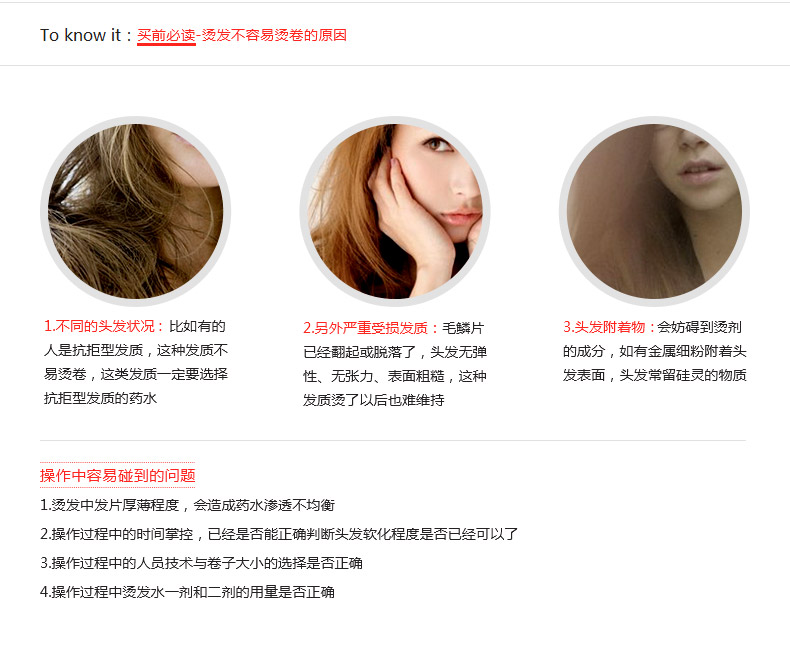This screenshot has height=654, width=790.
Task: Click the 头发常留硅灵的物质 text line
Action: coord(683,375)
